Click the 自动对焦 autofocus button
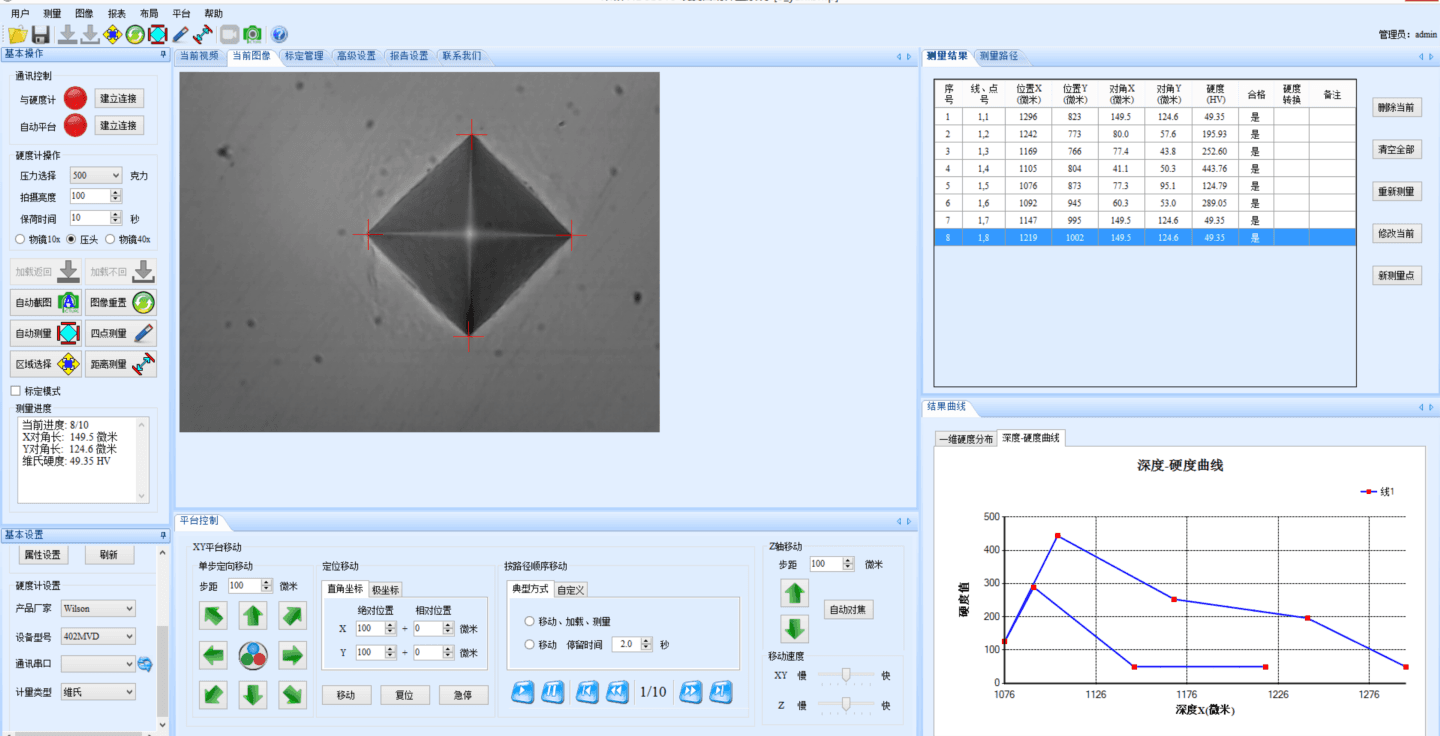Image resolution: width=1440 pixels, height=736 pixels. pyautogui.click(x=848, y=609)
